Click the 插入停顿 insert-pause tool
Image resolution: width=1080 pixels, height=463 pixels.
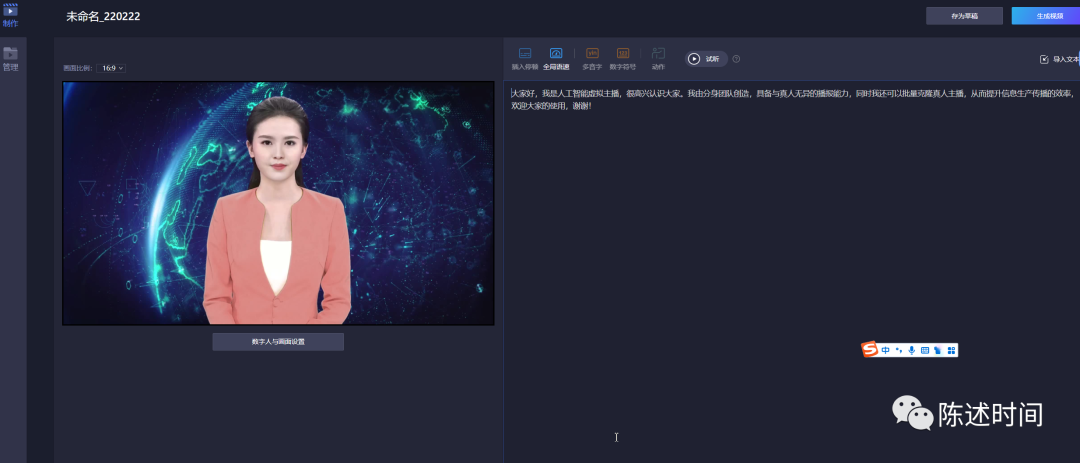525,59
